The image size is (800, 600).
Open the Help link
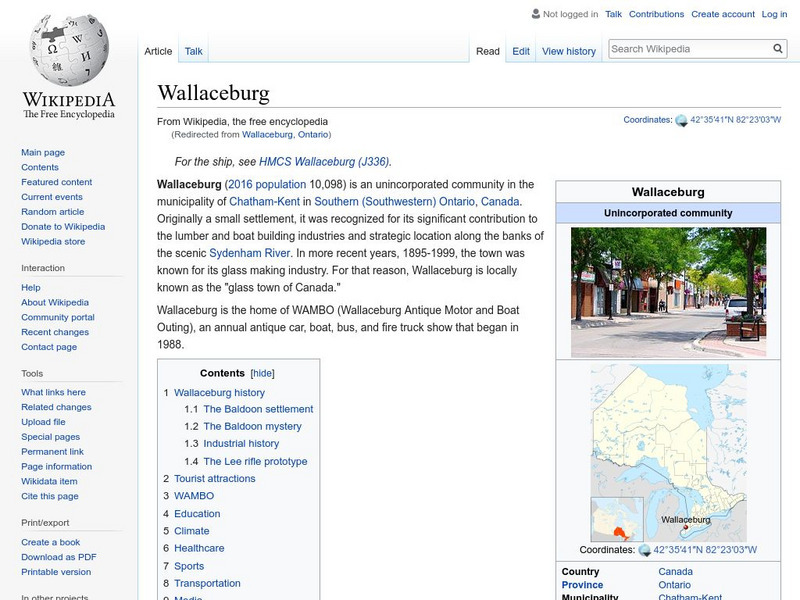pyautogui.click(x=31, y=287)
